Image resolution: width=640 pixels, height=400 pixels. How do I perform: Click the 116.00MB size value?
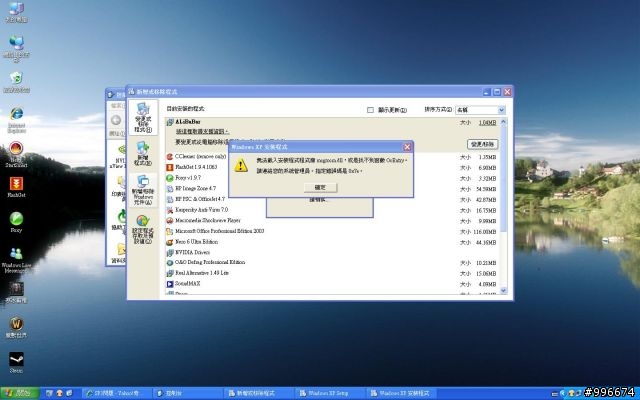click(x=484, y=232)
